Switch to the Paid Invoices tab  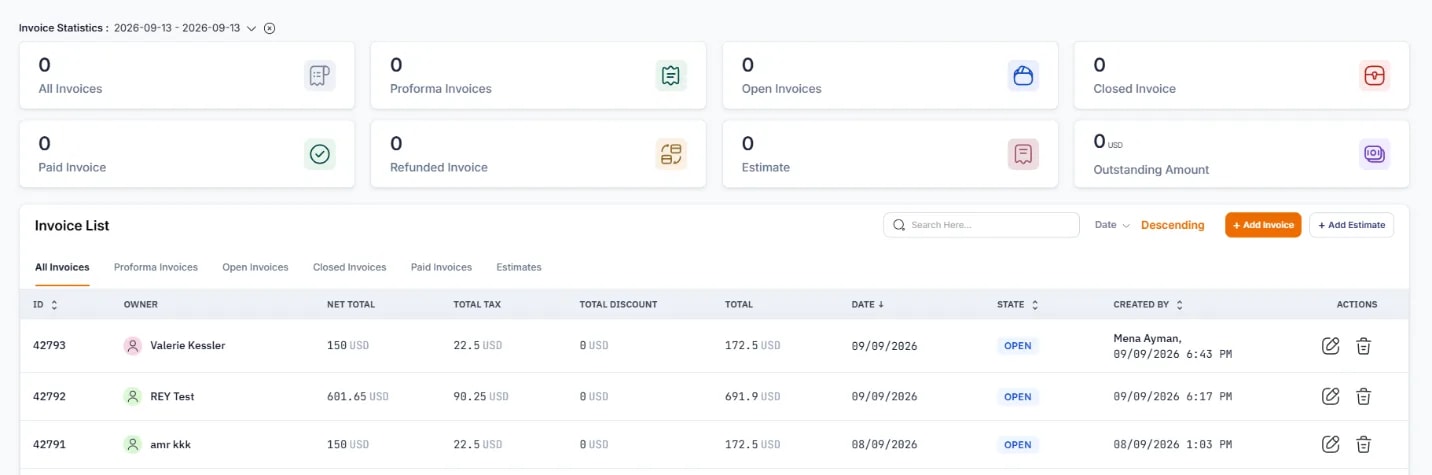(x=441, y=267)
